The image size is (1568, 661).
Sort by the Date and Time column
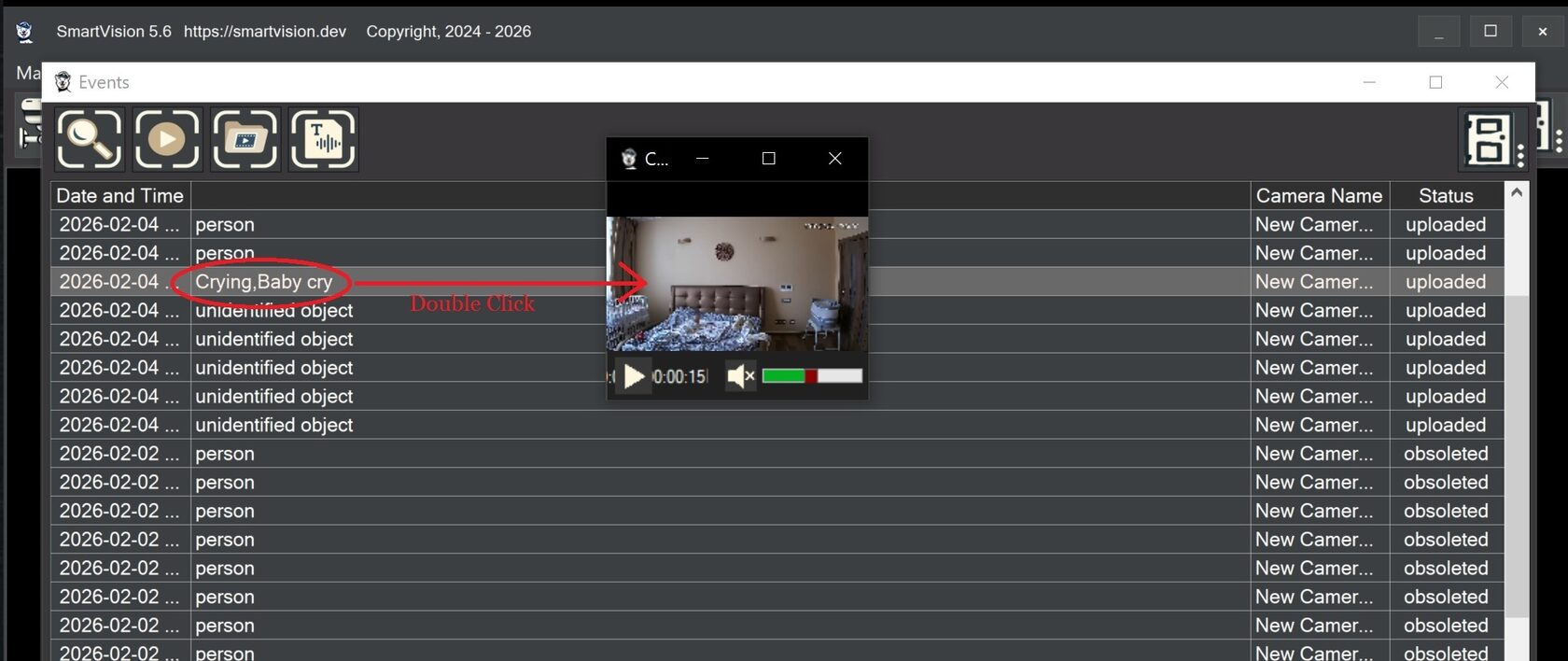click(120, 196)
